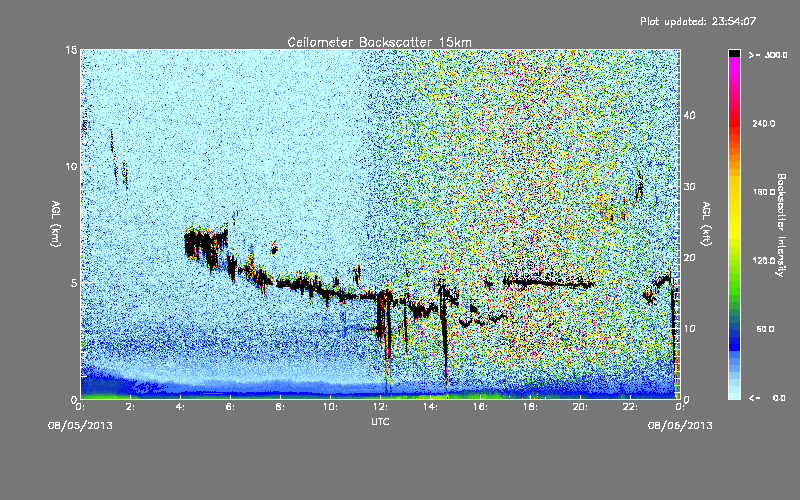Click the UTC axis label
This screenshot has width=800, height=500.
click(x=380, y=422)
